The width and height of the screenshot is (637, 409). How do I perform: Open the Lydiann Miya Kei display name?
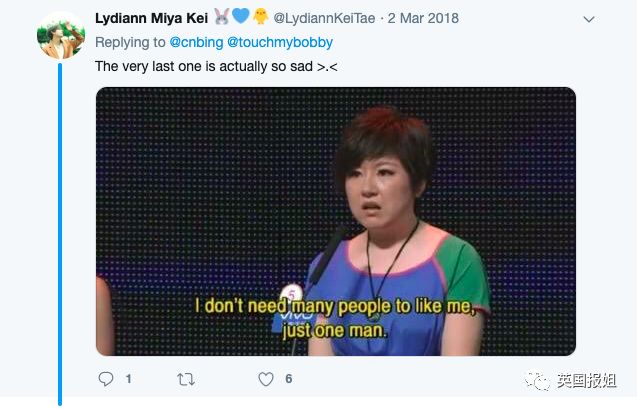coord(151,19)
